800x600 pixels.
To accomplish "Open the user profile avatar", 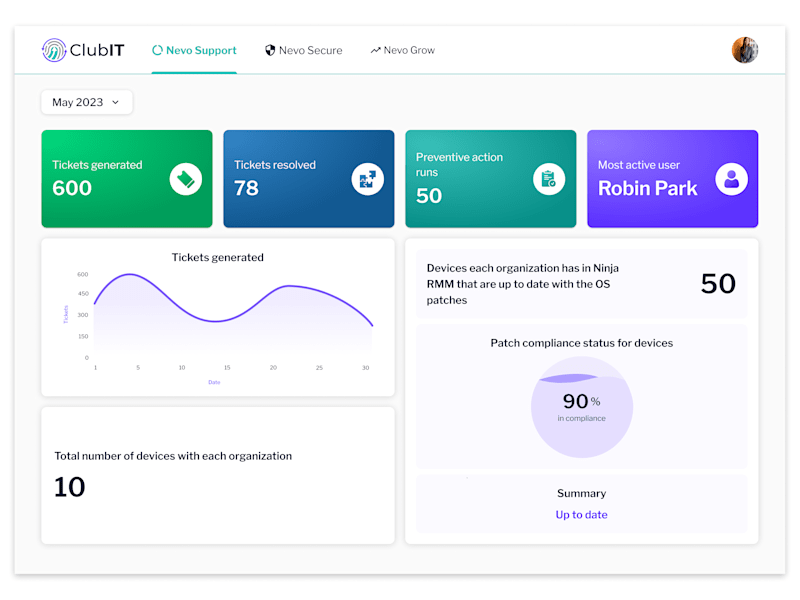I will [x=745, y=50].
